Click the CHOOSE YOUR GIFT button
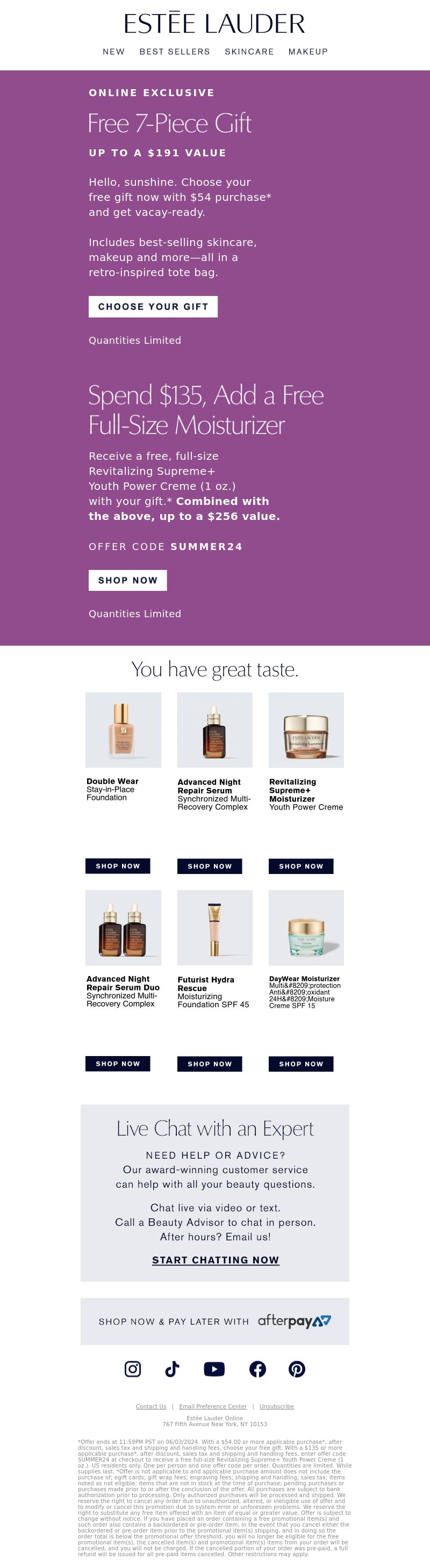Screen dimensions: 430x1568 tap(153, 306)
